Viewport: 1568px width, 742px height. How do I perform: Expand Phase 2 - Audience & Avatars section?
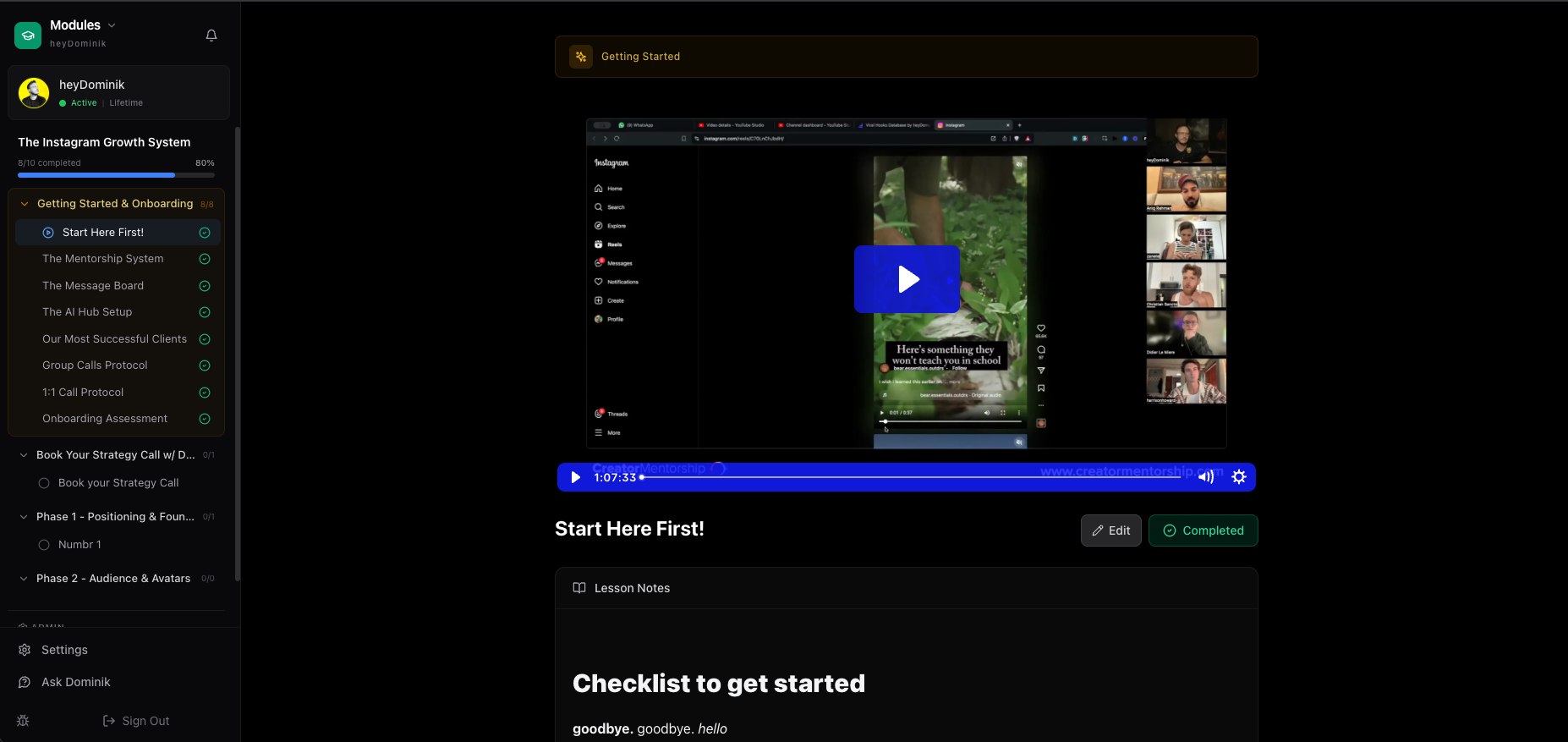click(24, 579)
